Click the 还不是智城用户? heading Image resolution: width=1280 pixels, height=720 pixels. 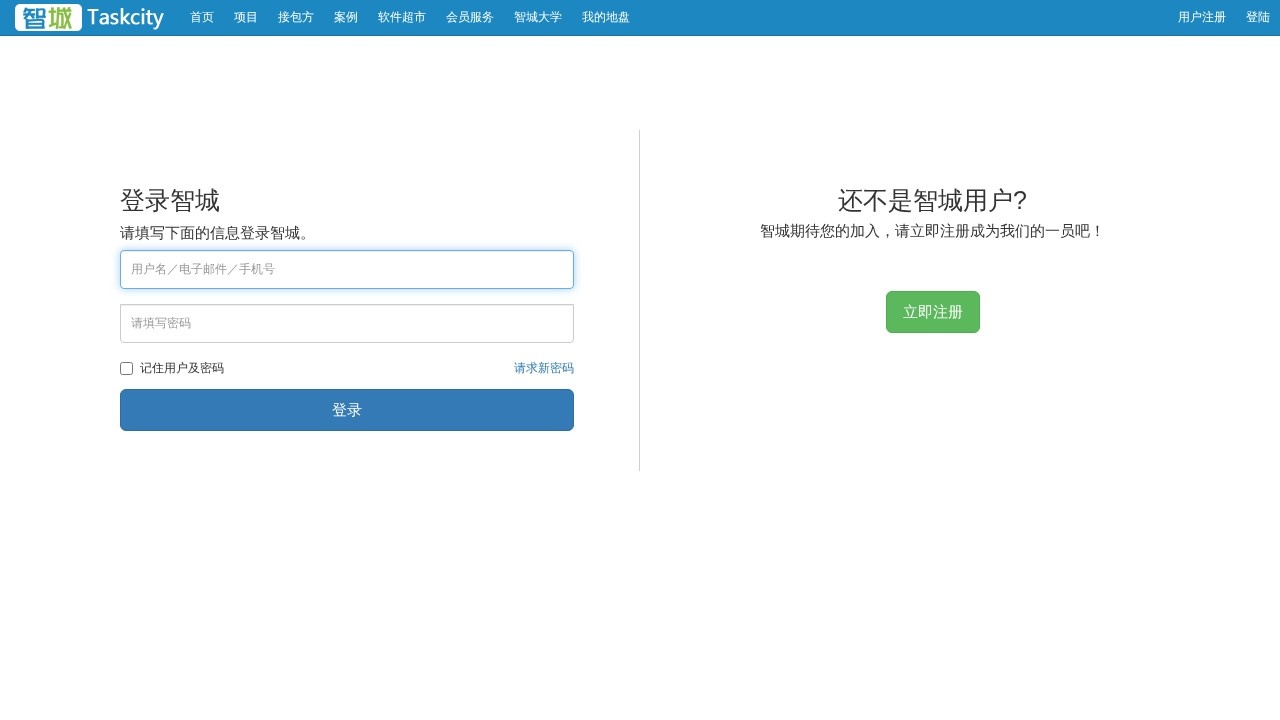932,201
